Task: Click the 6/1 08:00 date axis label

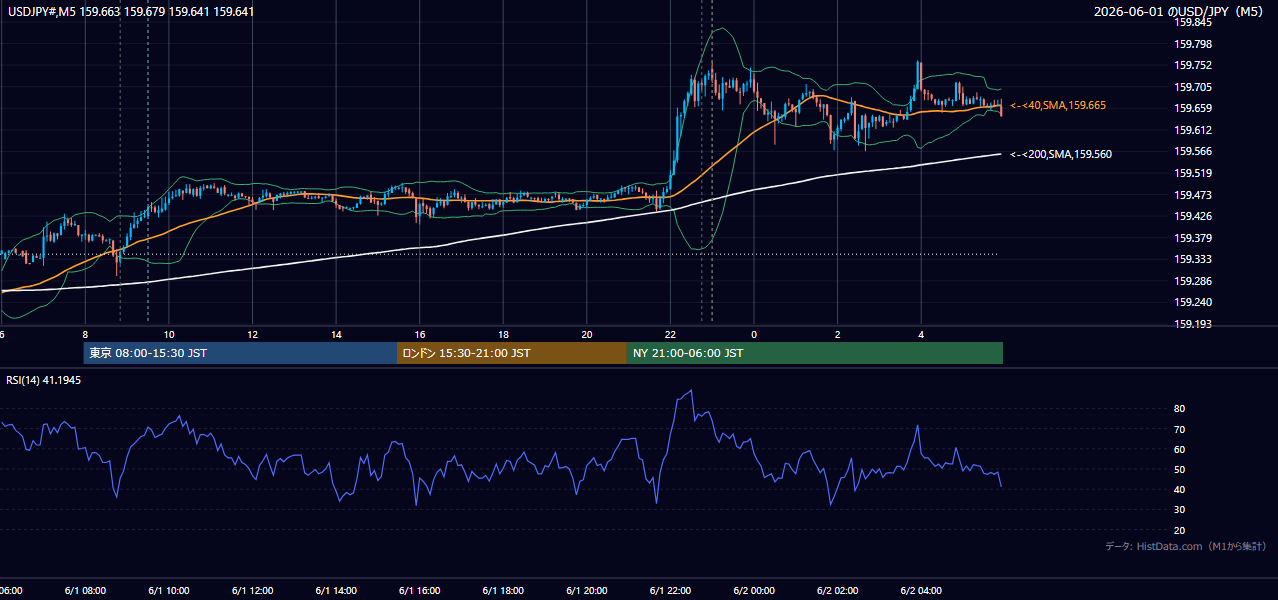Action: click(85, 590)
